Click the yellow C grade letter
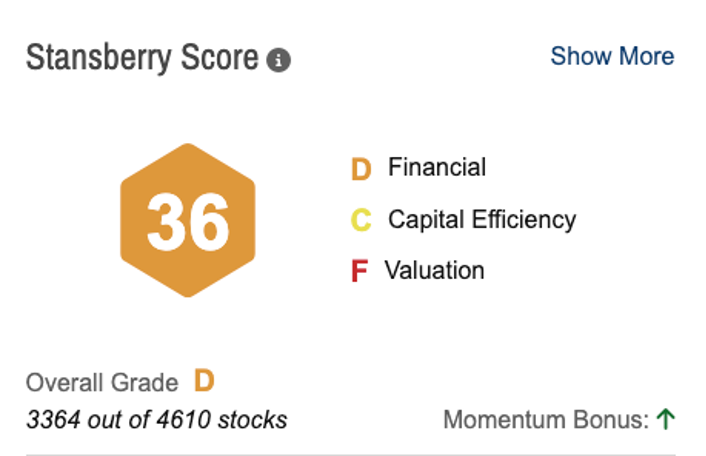Viewport: 706px width, 456px height. (x=361, y=220)
